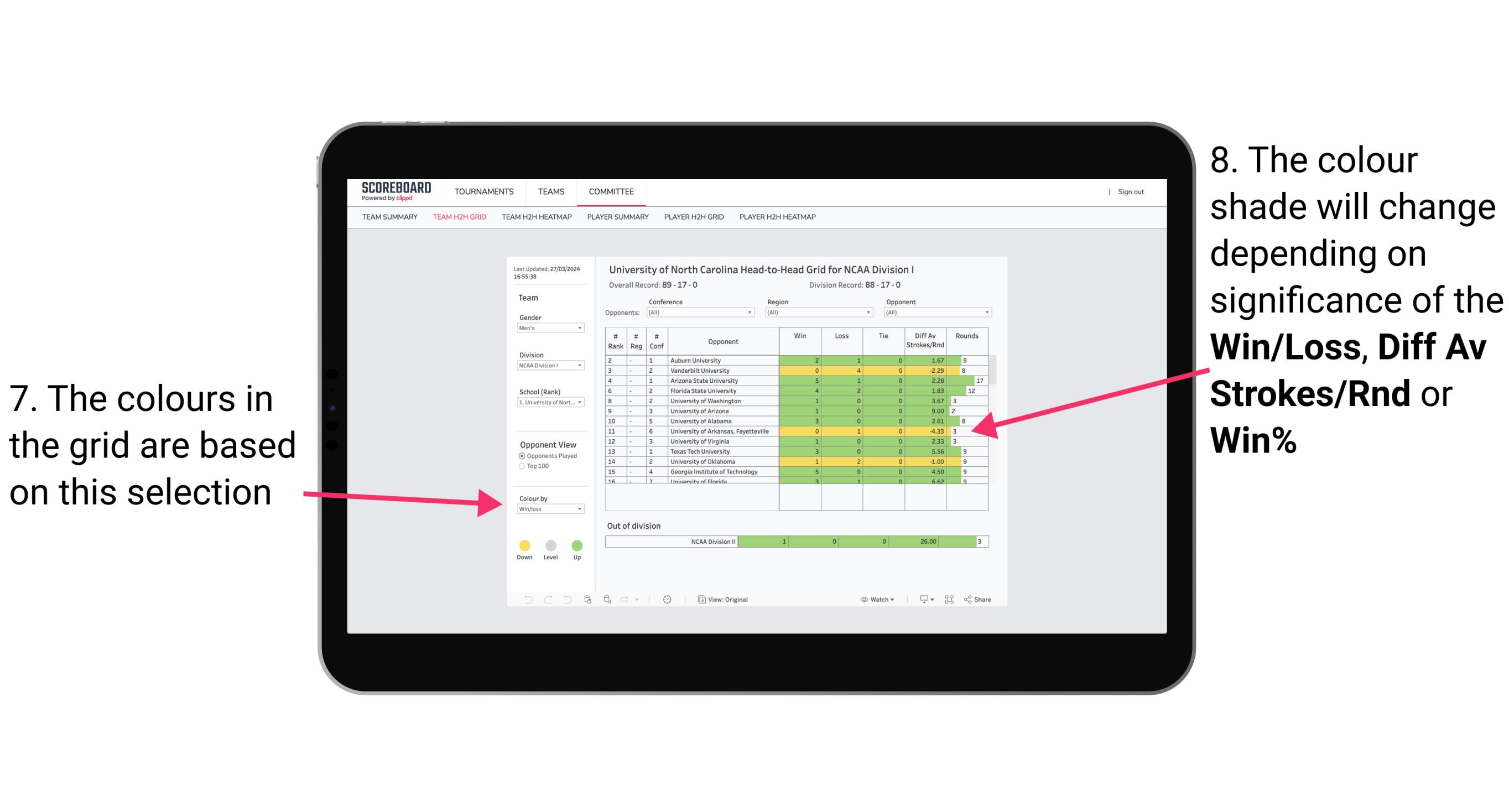Select Opponents Played radio button
This screenshot has height=812, width=1509.
[x=518, y=457]
